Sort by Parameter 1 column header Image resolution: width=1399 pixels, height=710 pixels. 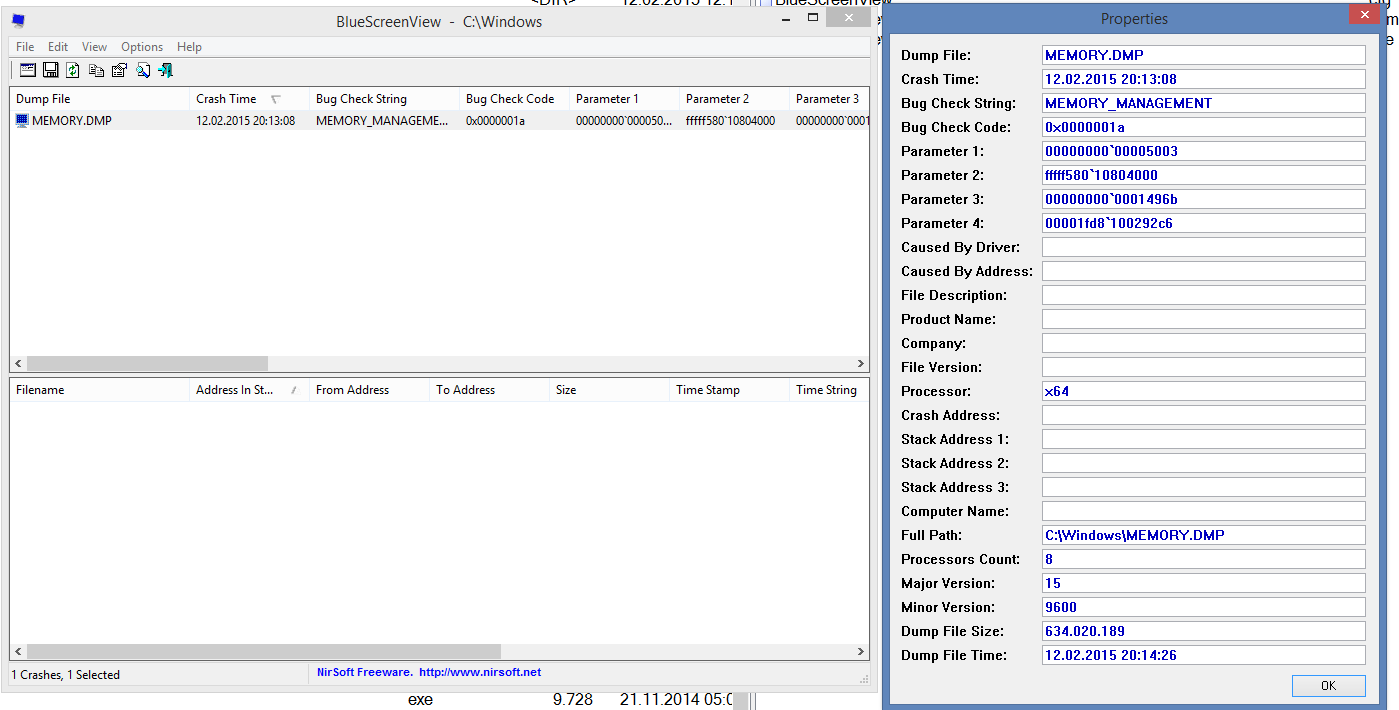[624, 99]
